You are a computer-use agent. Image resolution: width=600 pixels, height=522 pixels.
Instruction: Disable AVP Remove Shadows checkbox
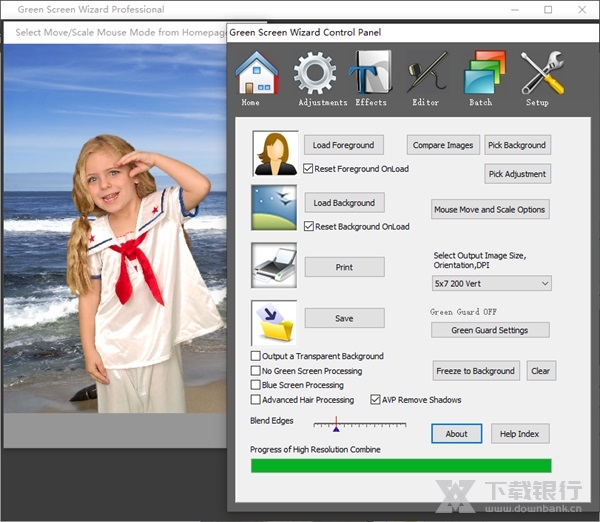pos(375,400)
